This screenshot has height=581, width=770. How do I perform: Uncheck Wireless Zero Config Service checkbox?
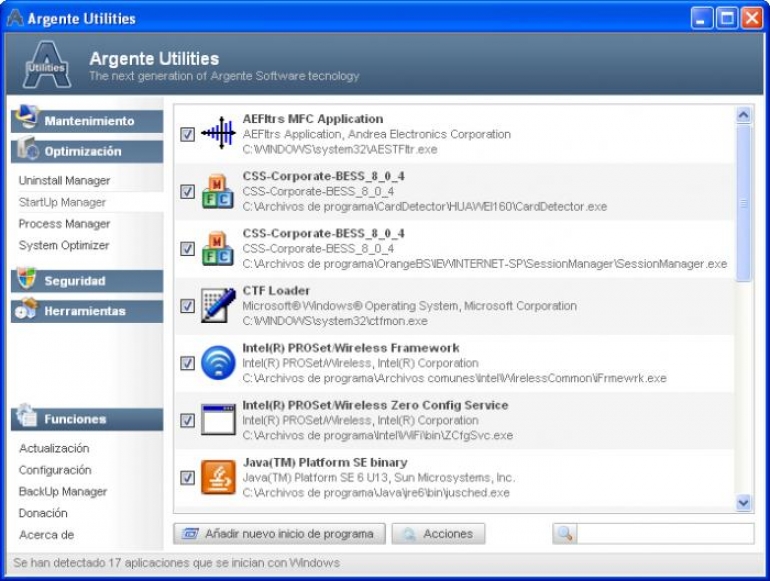tap(187, 420)
